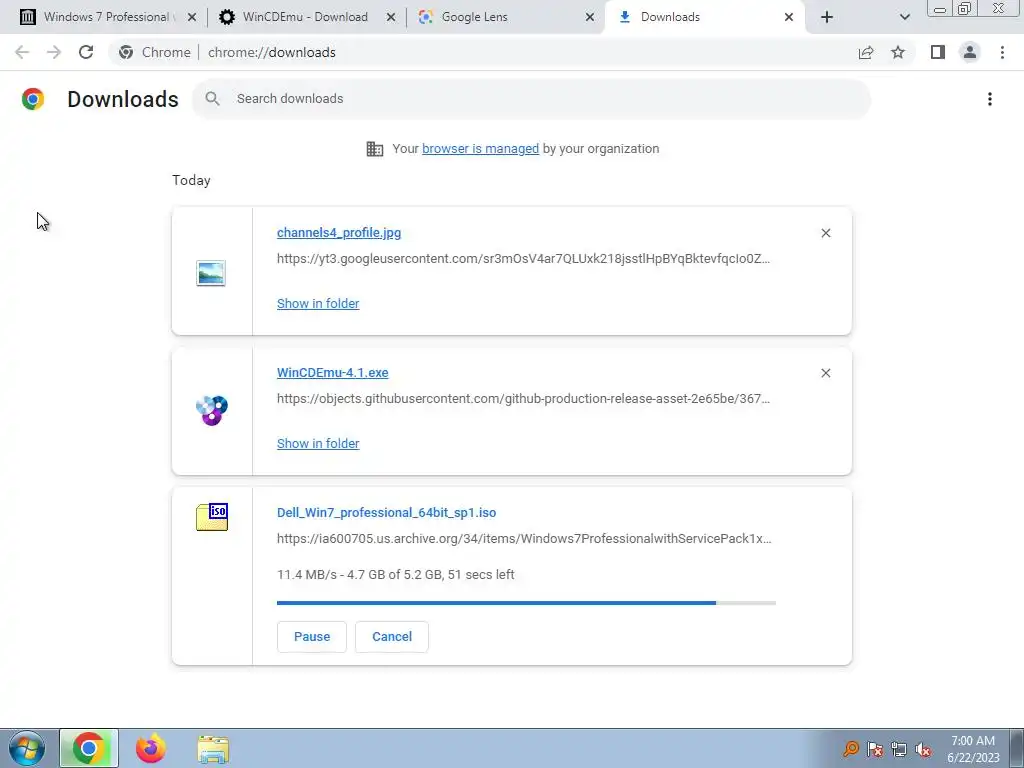Click the muted volume tray icon
This screenshot has width=1024, height=768.
[x=923, y=750]
